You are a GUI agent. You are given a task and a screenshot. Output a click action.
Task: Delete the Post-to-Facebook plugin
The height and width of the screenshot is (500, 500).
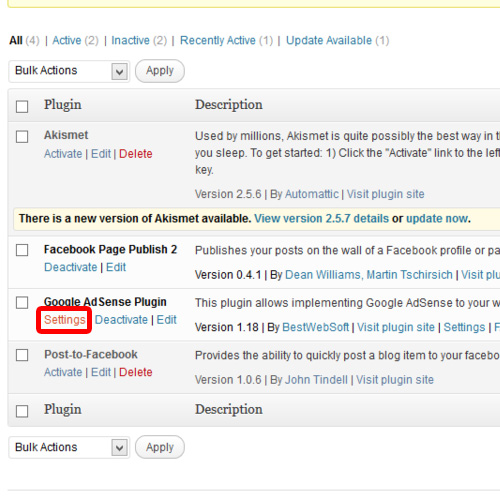136,372
